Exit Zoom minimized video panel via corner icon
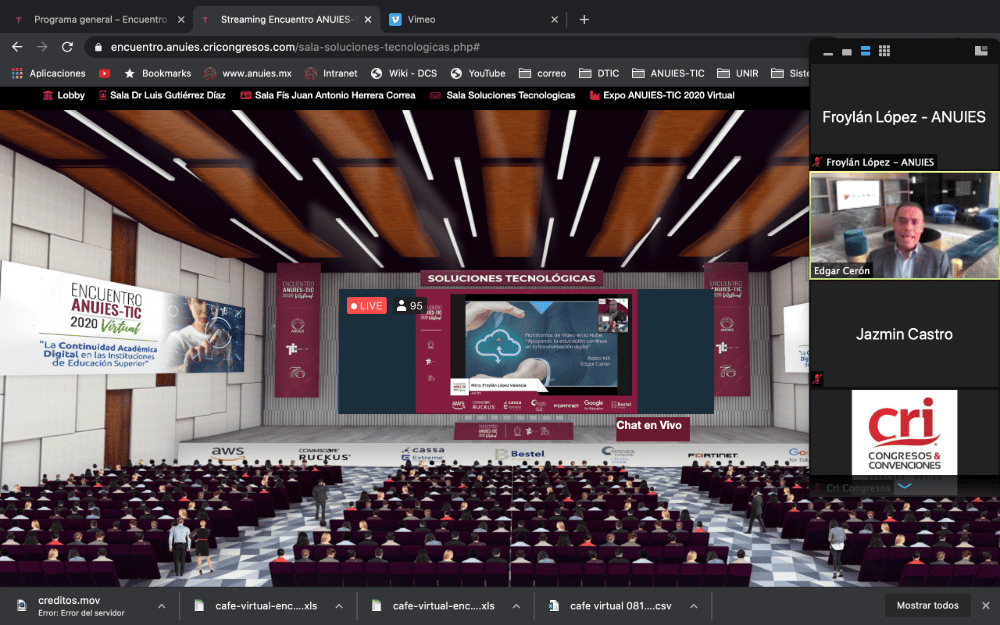Image resolution: width=1000 pixels, height=625 pixels. click(981, 51)
